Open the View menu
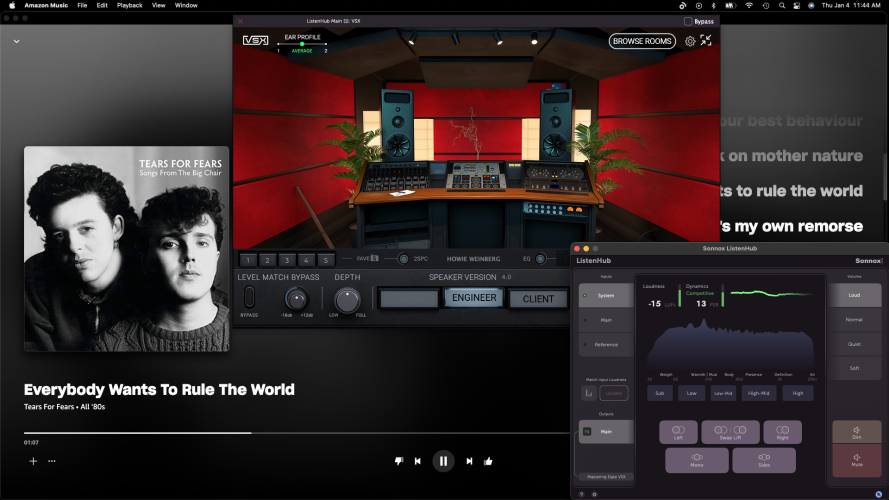This screenshot has height=500, width=889. 159,5
